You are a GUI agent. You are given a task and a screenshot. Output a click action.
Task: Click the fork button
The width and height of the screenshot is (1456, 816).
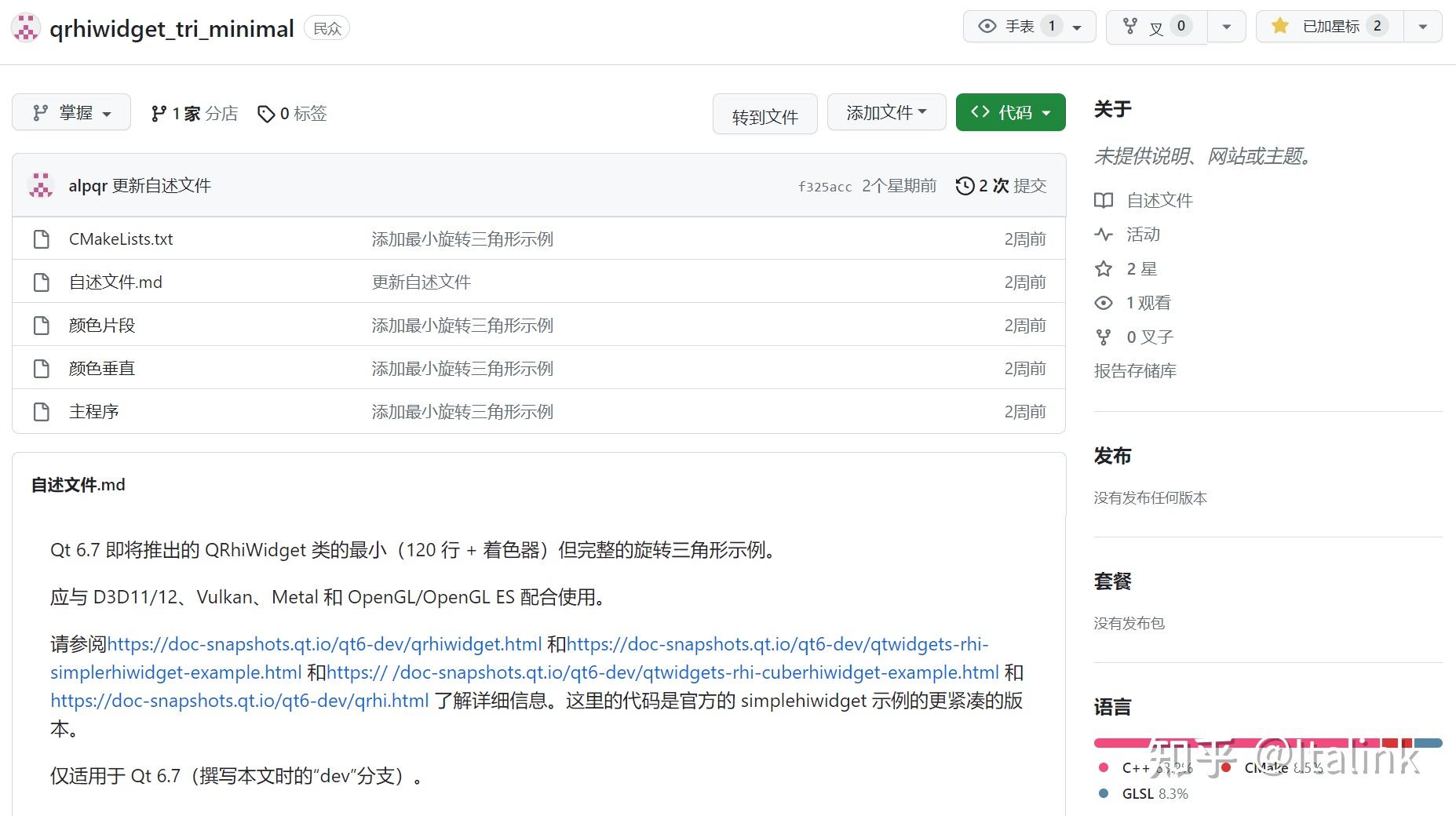click(x=1156, y=27)
